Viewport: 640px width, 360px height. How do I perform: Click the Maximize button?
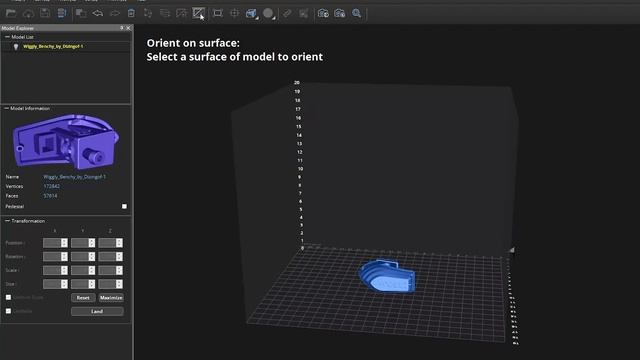111,298
